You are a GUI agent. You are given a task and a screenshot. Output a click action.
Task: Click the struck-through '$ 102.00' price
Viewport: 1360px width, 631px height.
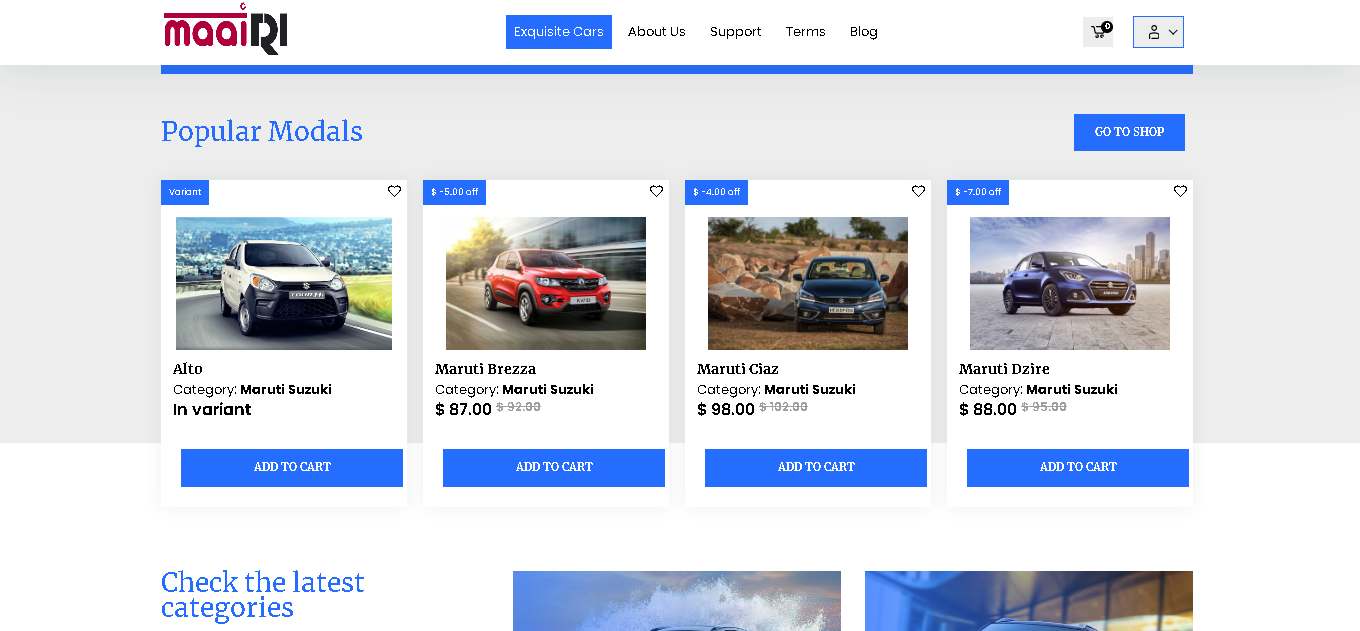point(784,407)
